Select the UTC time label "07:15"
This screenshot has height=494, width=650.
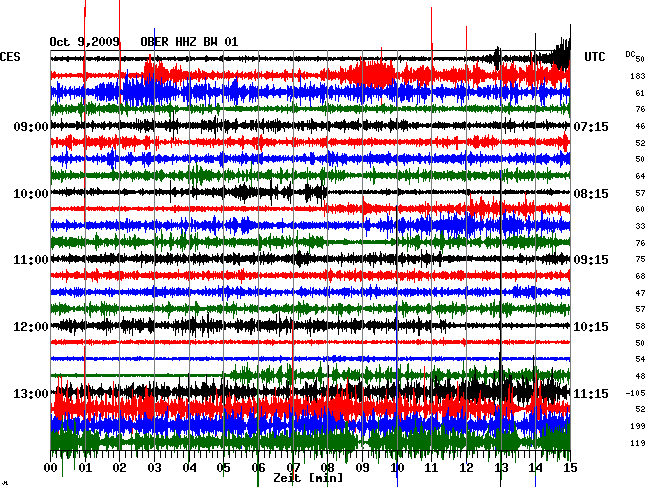click(x=591, y=126)
